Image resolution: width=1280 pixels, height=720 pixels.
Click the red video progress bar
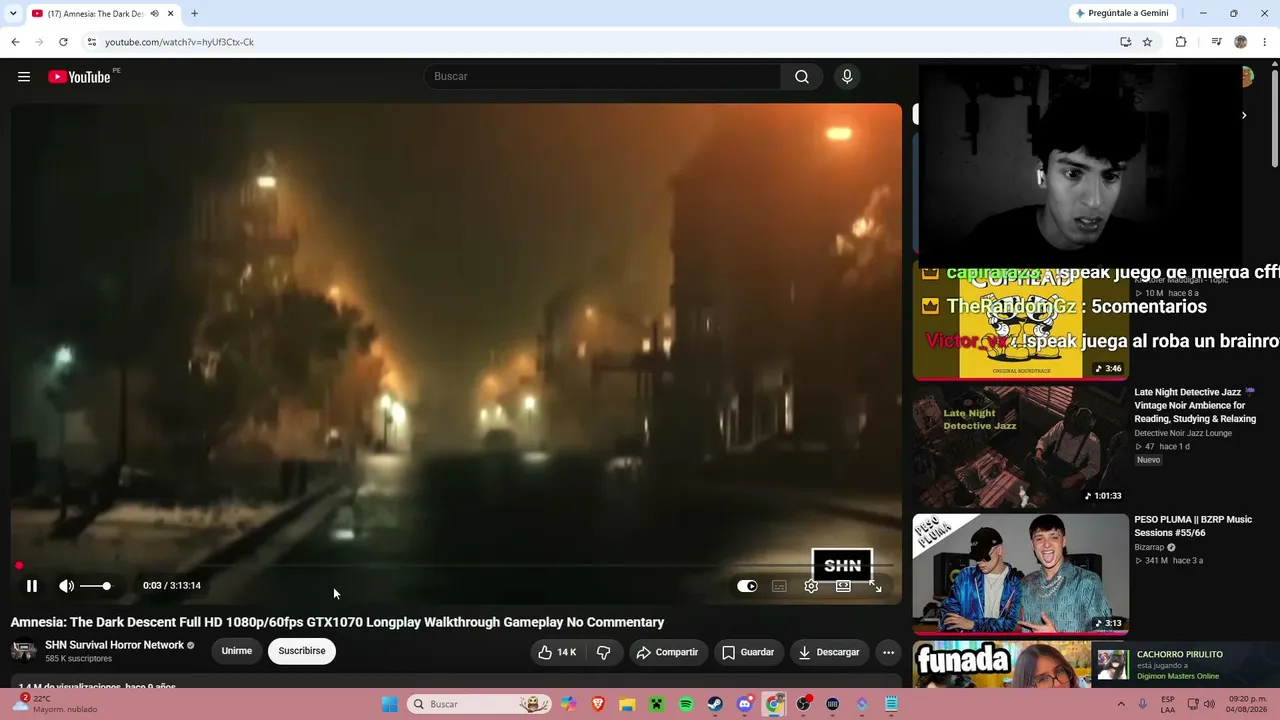click(x=456, y=566)
